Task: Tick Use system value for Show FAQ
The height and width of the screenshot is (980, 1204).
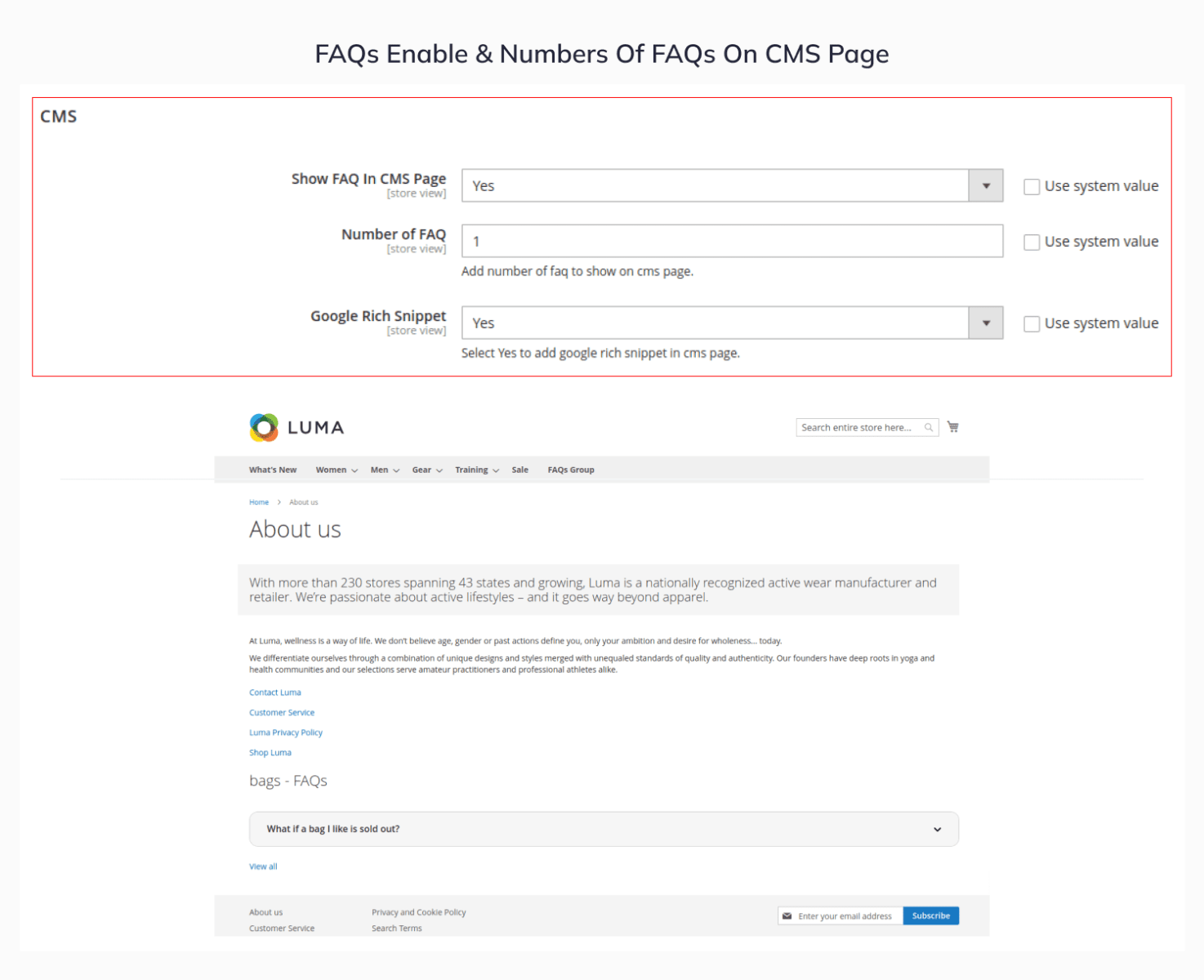Action: click(x=1032, y=186)
